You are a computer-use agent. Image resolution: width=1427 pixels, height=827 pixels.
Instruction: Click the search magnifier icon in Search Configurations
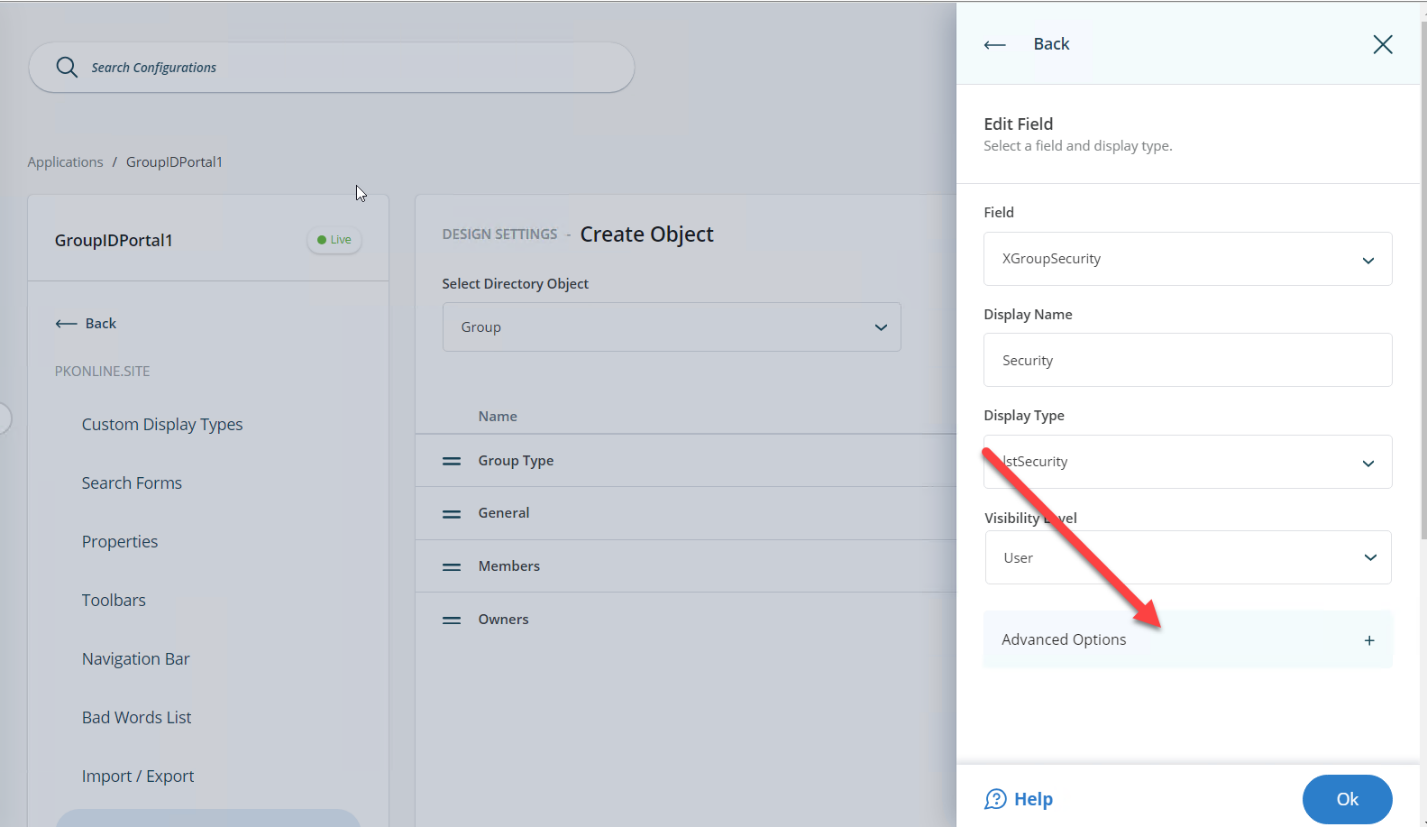pyautogui.click(x=66, y=67)
